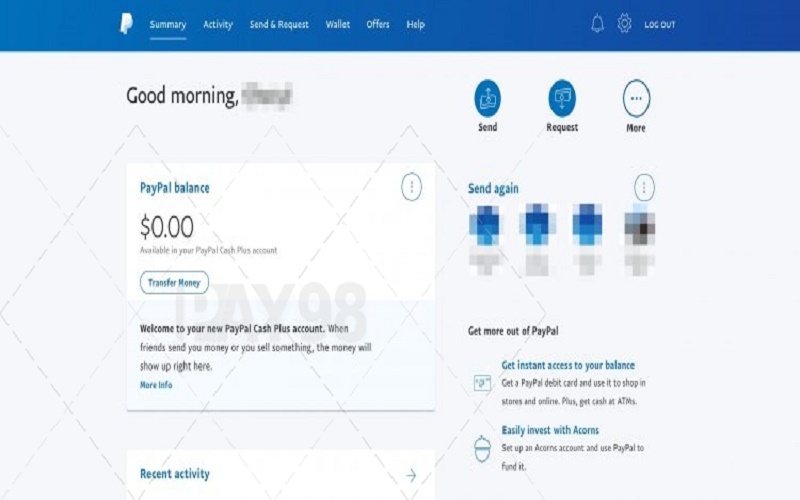Click the PayPal balance heading
Viewport: 800px width, 500px height.
(x=174, y=188)
